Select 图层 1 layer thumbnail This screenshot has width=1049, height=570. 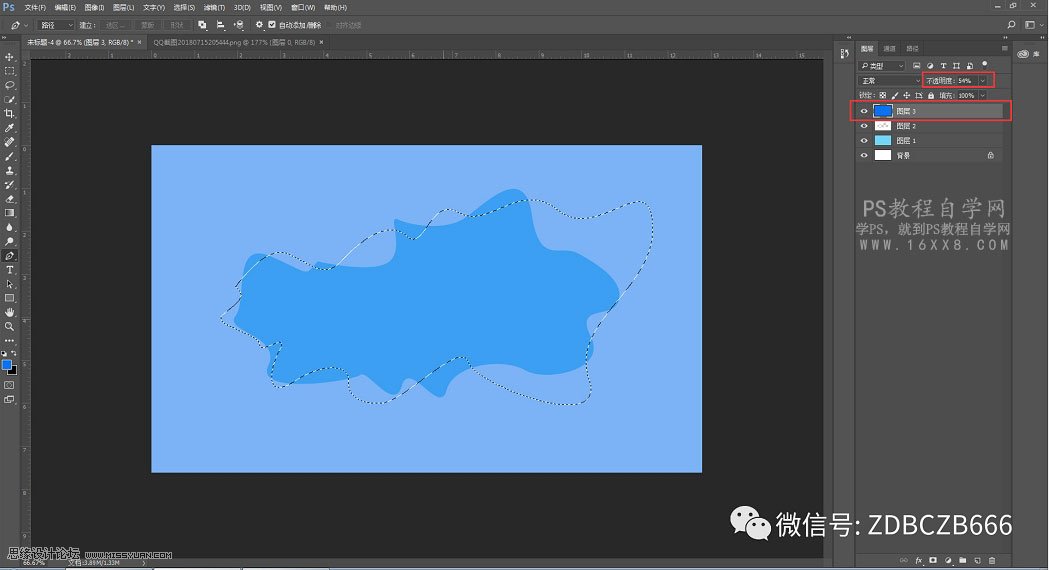pos(883,140)
